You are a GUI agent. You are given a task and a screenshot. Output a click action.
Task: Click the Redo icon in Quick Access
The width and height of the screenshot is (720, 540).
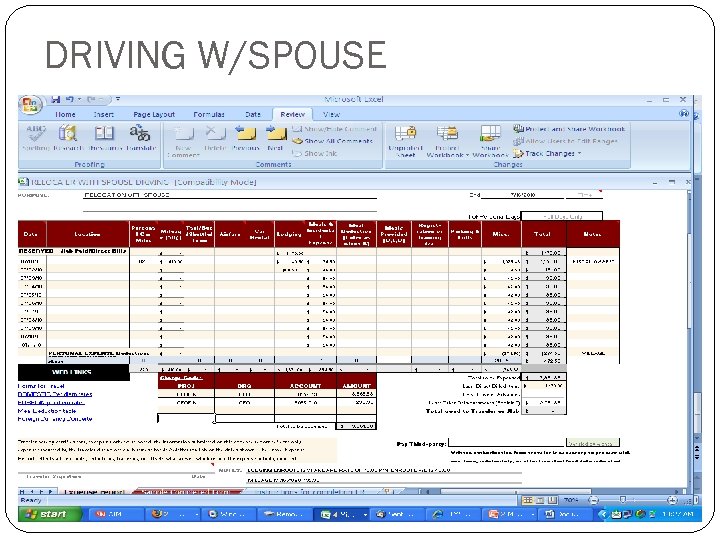click(92, 99)
